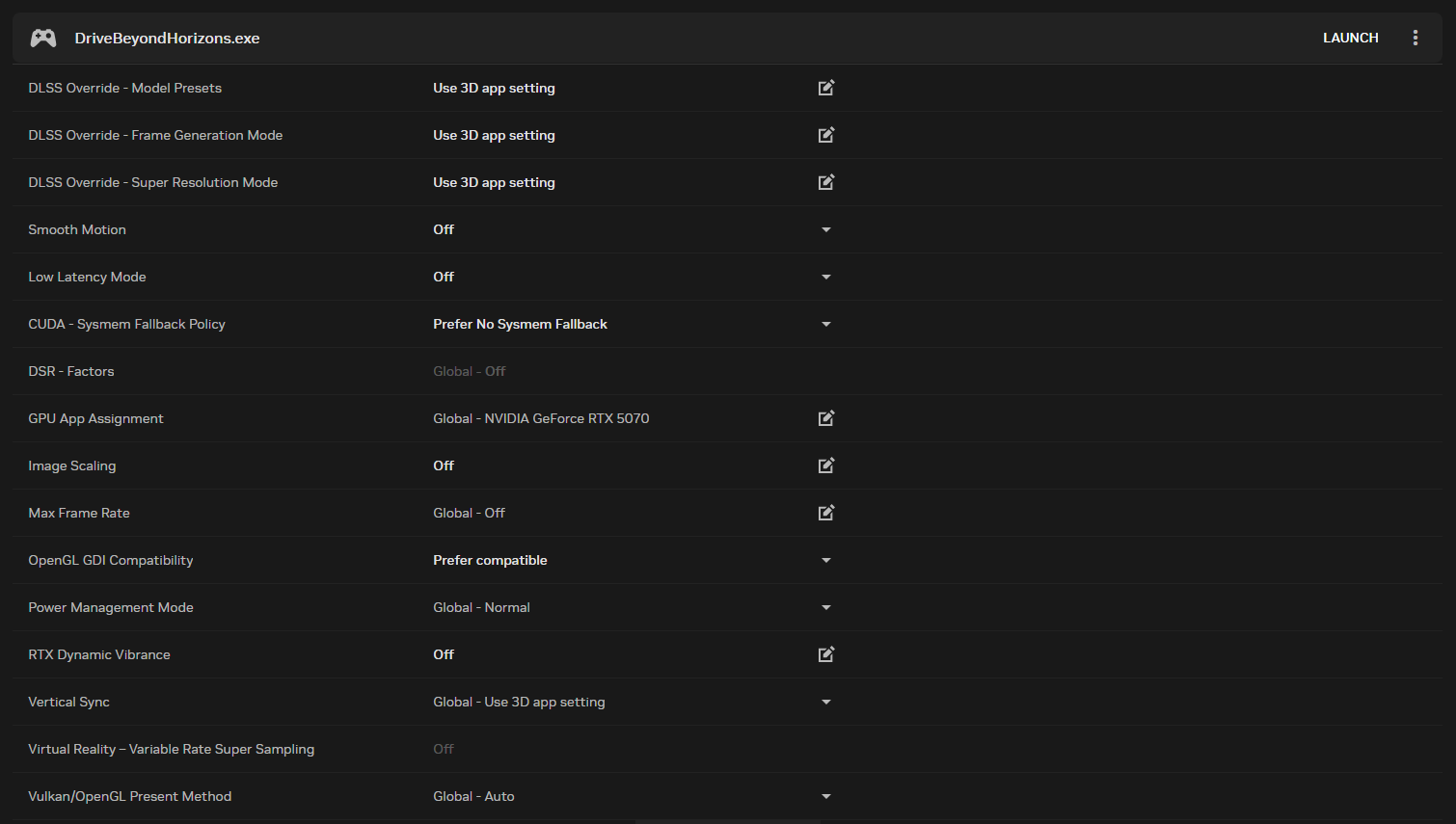This screenshot has height=824, width=1456.
Task: Edit the Max Frame Rate setting
Action: (x=826, y=513)
